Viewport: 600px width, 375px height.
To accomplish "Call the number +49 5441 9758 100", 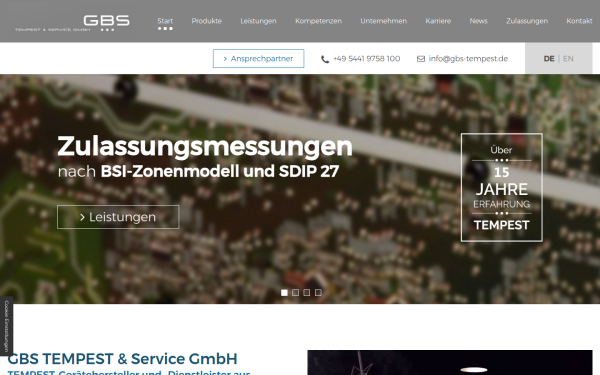I will pyautogui.click(x=367, y=59).
